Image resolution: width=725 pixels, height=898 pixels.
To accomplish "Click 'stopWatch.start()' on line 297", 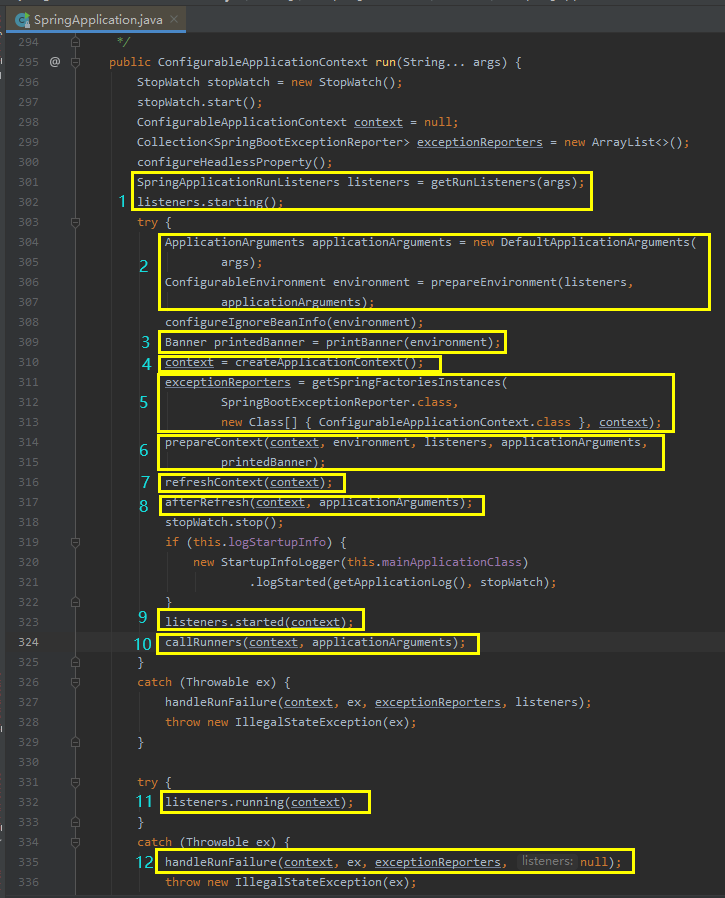I will pyautogui.click(x=196, y=102).
